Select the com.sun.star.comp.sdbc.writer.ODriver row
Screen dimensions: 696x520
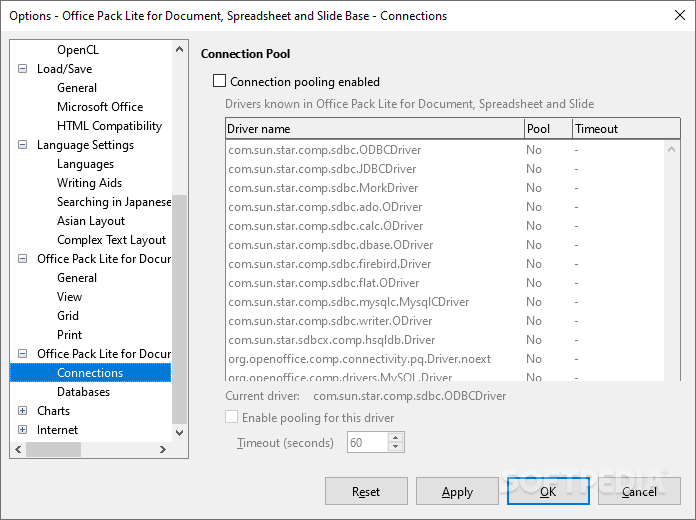(445, 321)
